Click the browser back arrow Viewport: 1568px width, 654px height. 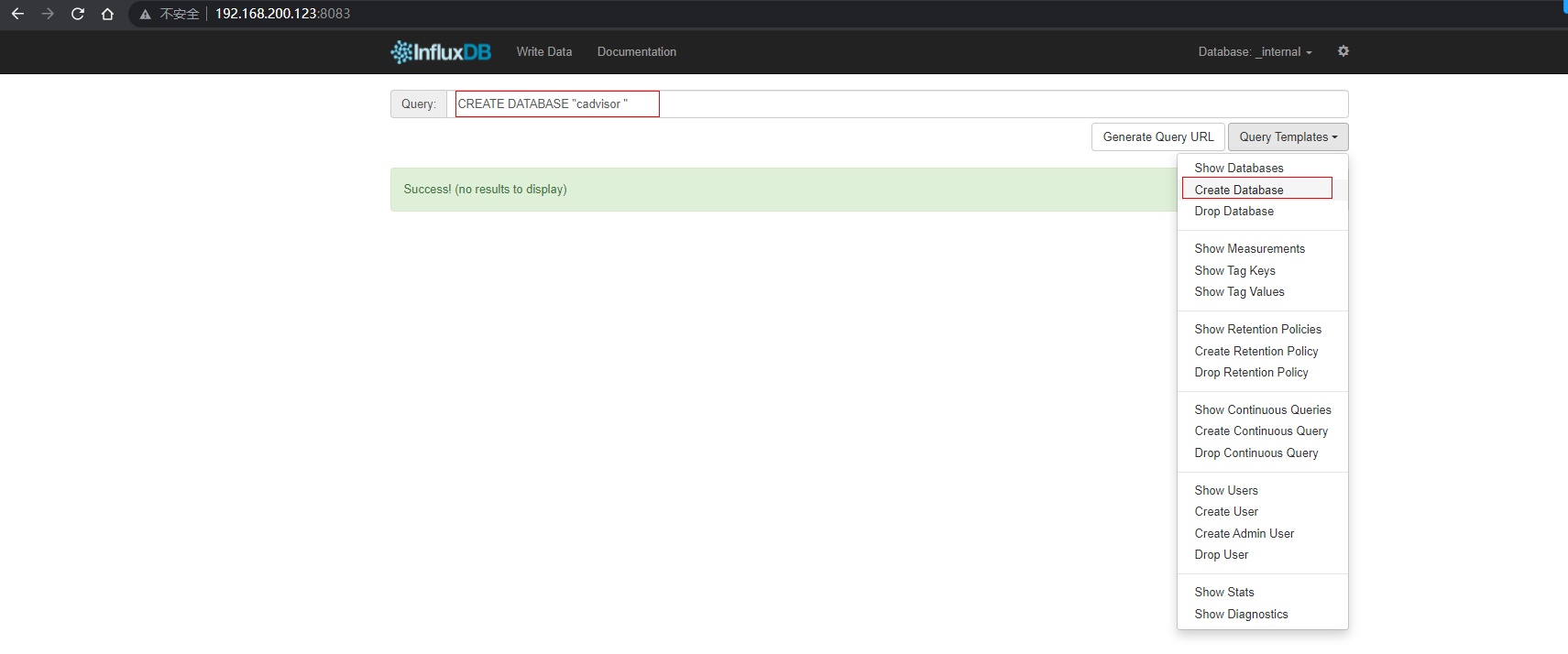(17, 14)
